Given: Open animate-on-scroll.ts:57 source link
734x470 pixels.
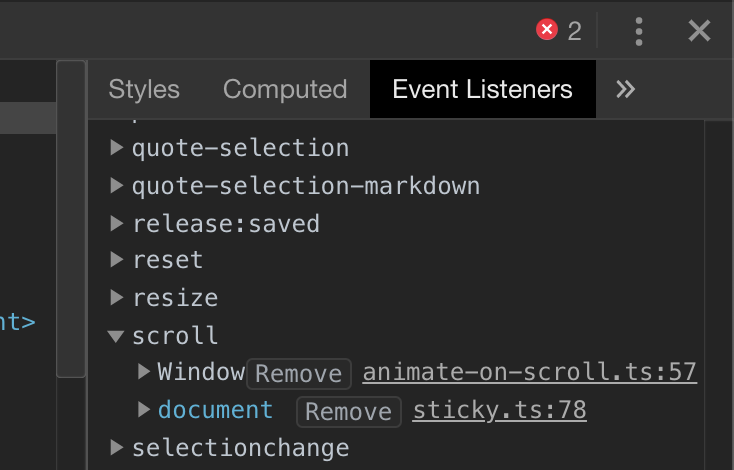Looking at the screenshot, I should (529, 373).
